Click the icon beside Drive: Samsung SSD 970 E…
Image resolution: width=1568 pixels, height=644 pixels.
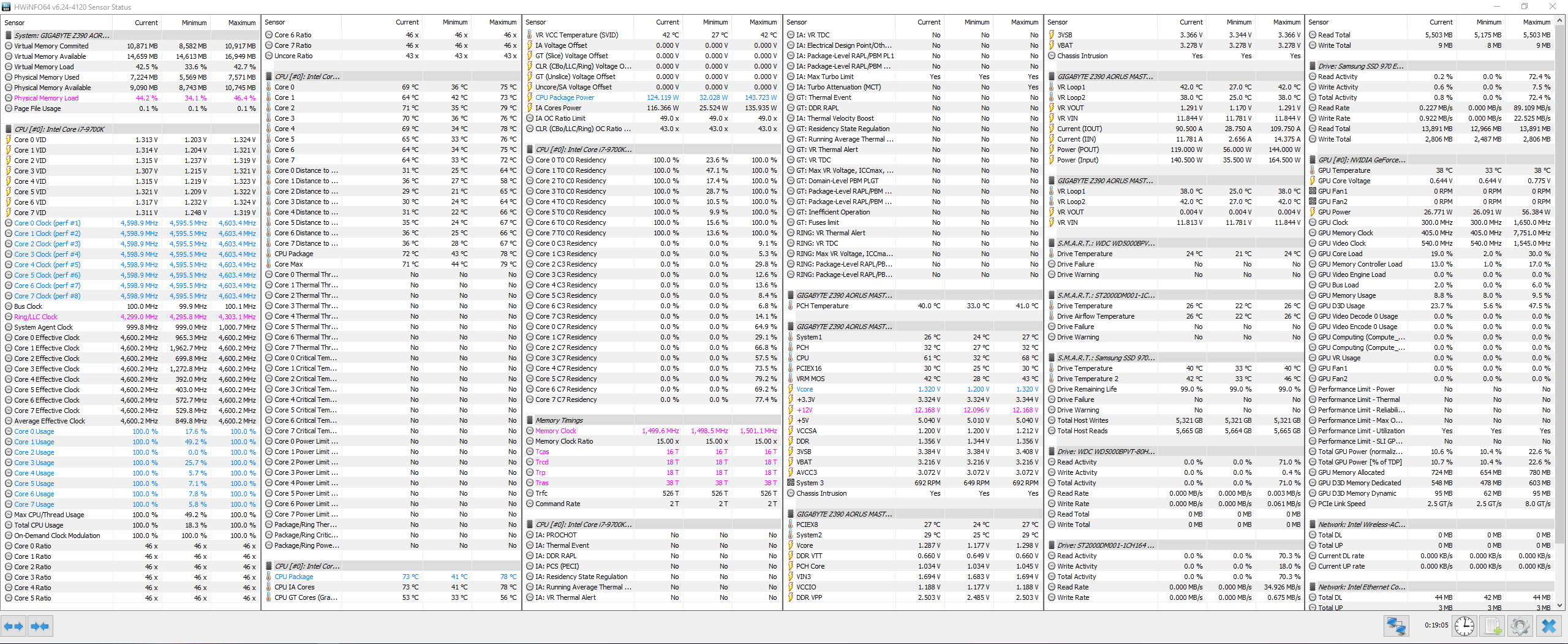(x=1313, y=66)
